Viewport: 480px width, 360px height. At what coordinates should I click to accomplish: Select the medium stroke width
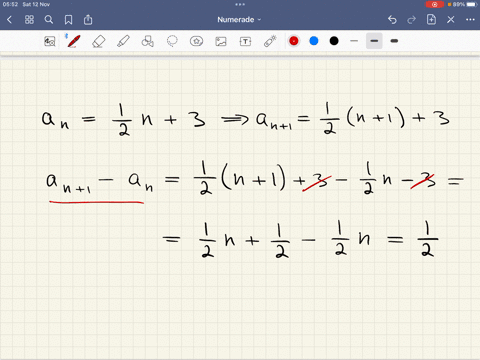[374, 41]
